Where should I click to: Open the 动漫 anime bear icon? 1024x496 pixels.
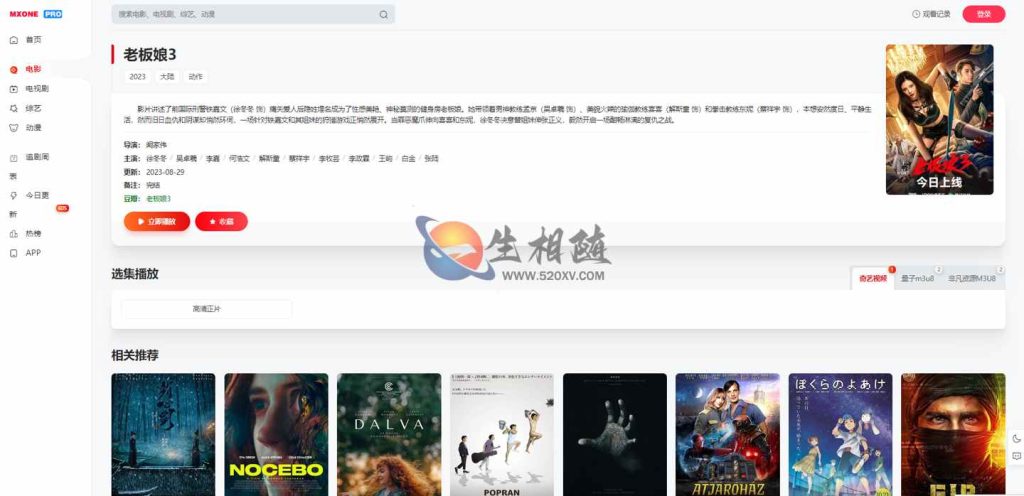click(x=14, y=128)
